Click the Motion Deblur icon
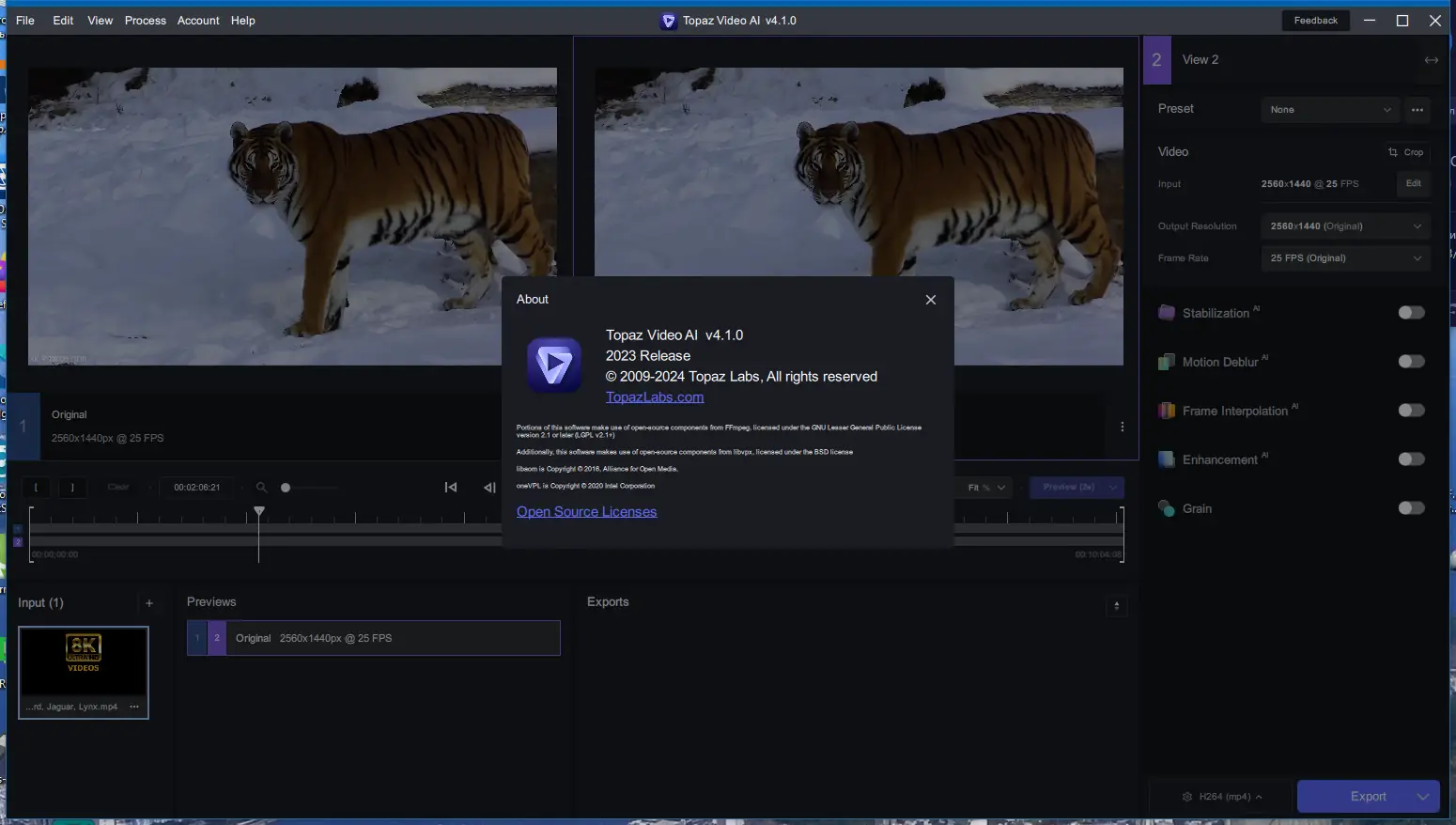This screenshot has height=825, width=1456. click(1167, 362)
